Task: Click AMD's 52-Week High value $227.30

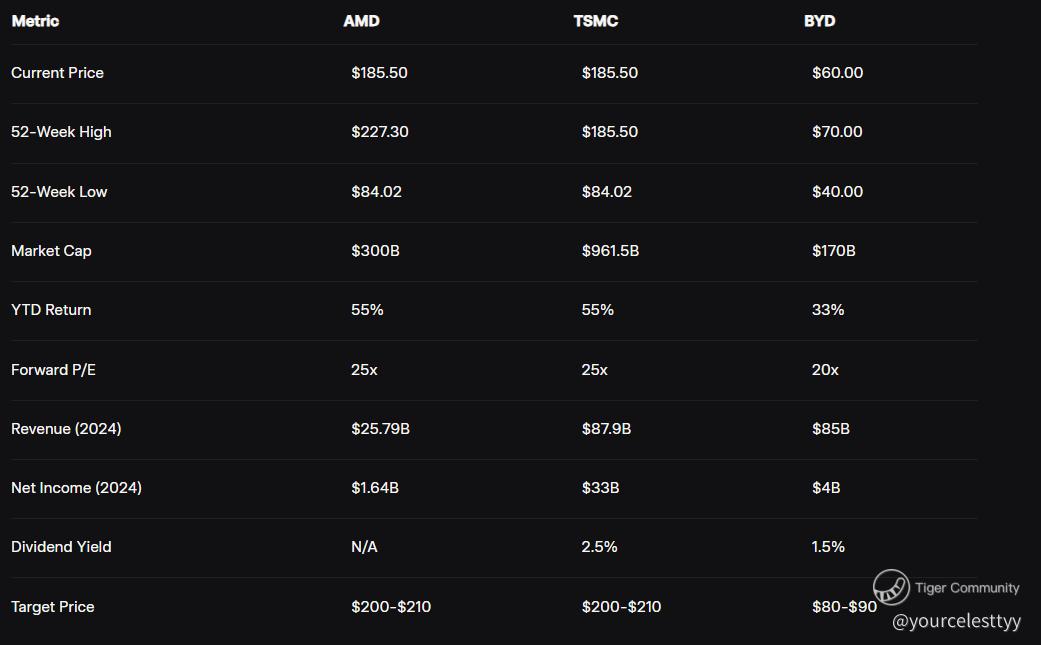Action: 379,132
